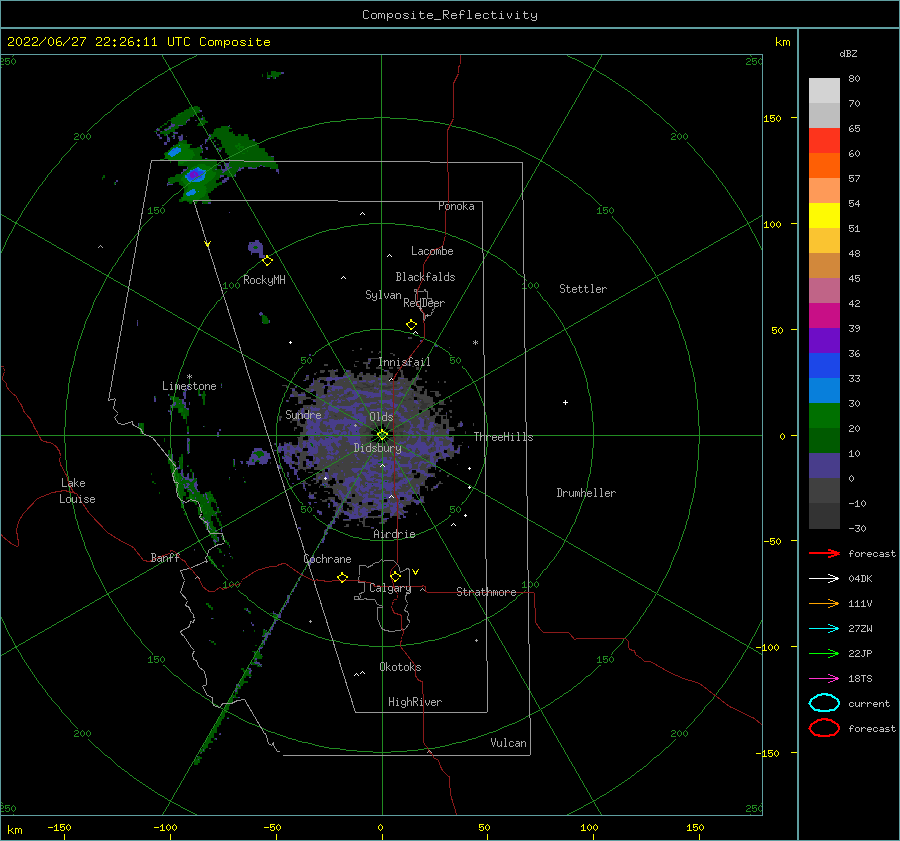The image size is (900, 841).
Task: Select the 42 dBZ pink color swatch
Action: coord(824,290)
